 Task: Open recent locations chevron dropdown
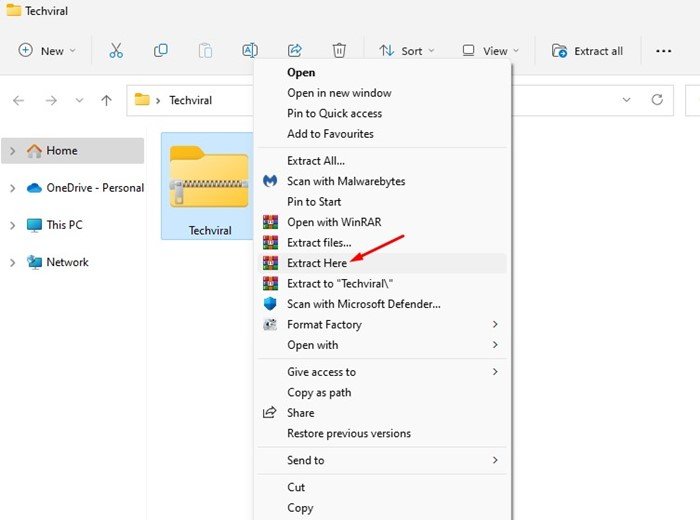coord(79,100)
